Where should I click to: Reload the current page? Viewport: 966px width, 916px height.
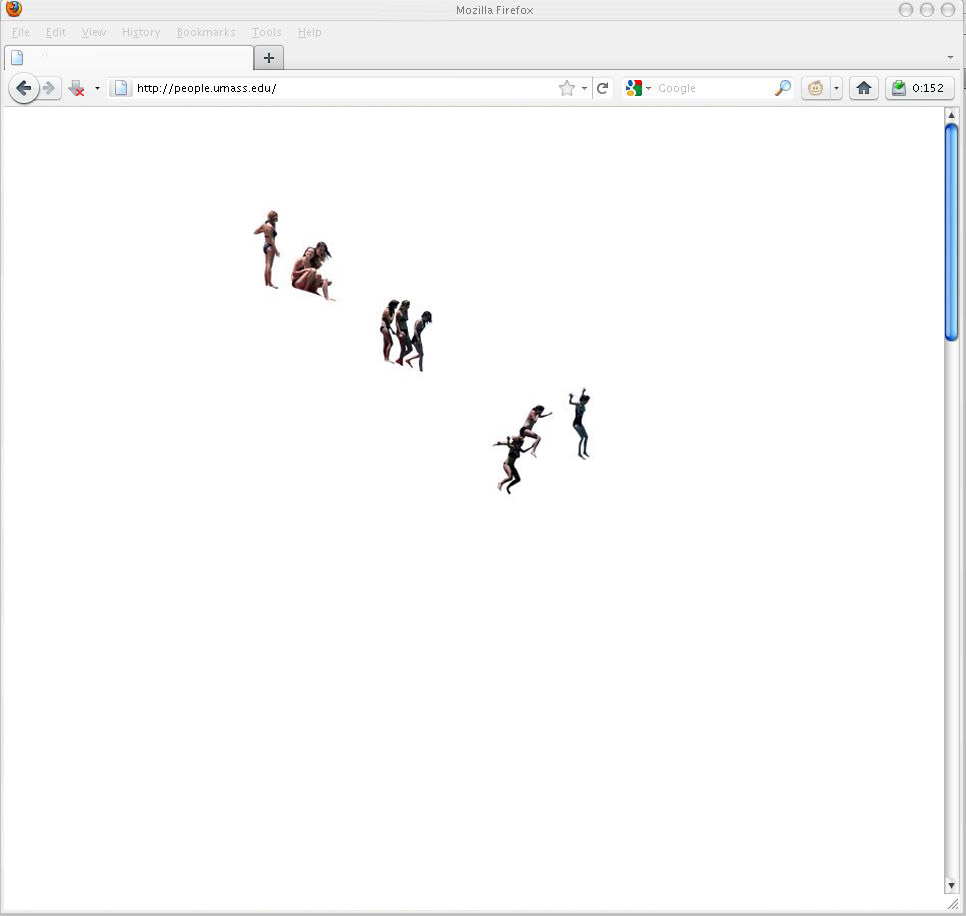click(603, 88)
